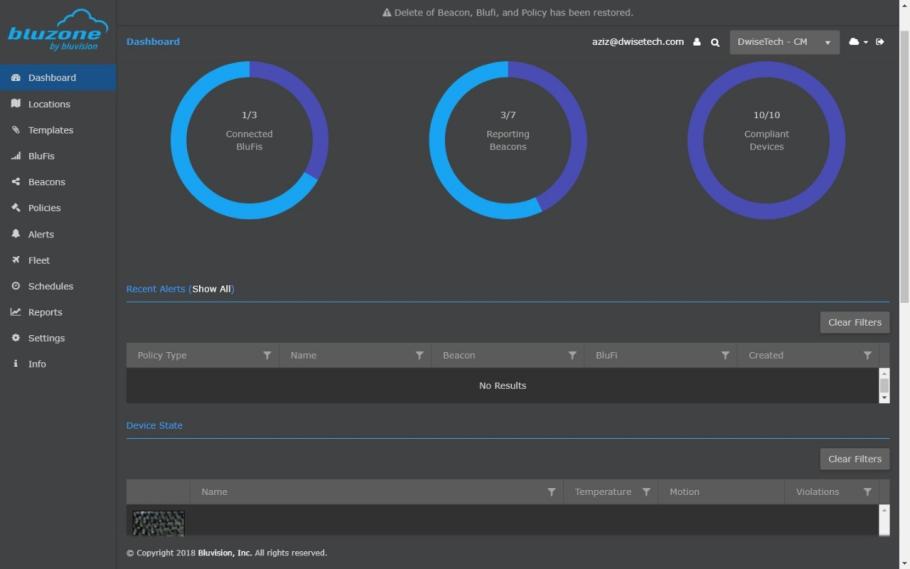Click the filter icon in Temperature column
The width and height of the screenshot is (910, 569).
click(646, 492)
